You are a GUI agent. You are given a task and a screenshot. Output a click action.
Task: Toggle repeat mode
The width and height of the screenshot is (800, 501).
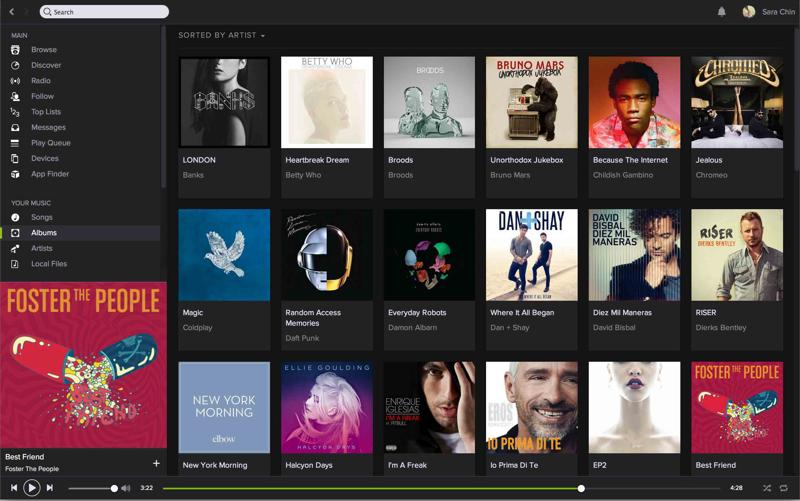coord(784,488)
